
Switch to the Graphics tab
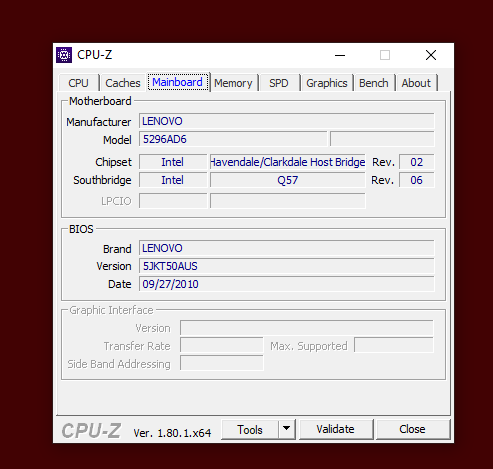point(327,83)
